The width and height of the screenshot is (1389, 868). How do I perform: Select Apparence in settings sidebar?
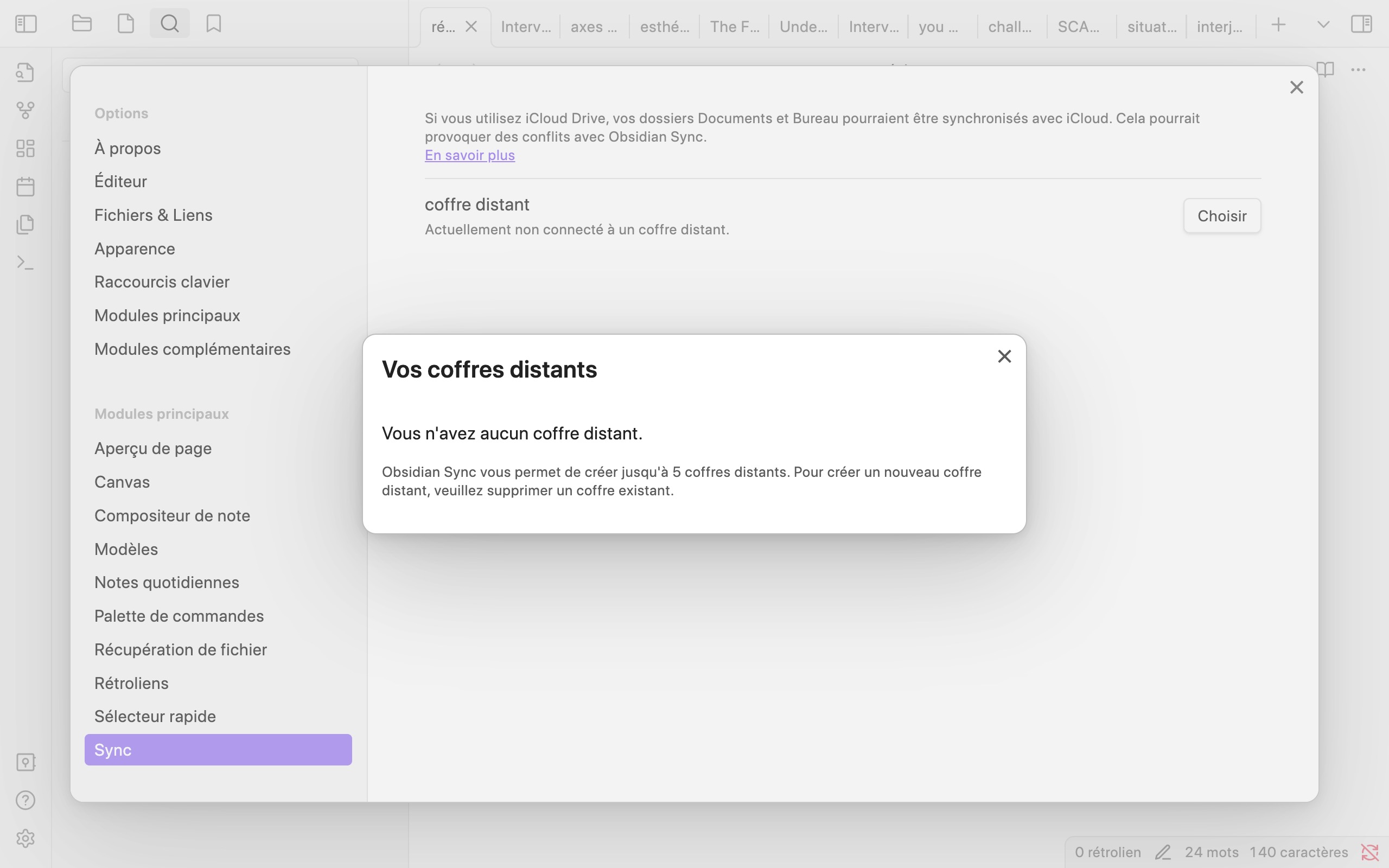point(135,248)
